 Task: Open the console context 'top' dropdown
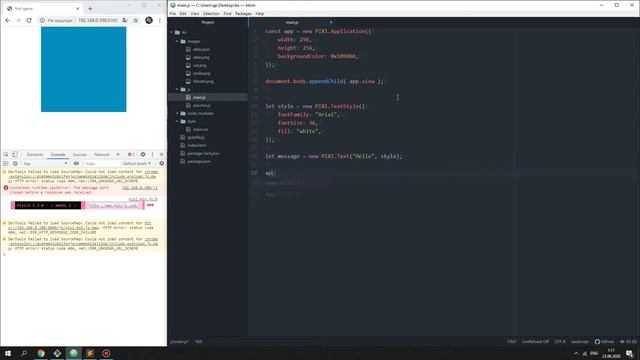(45, 164)
